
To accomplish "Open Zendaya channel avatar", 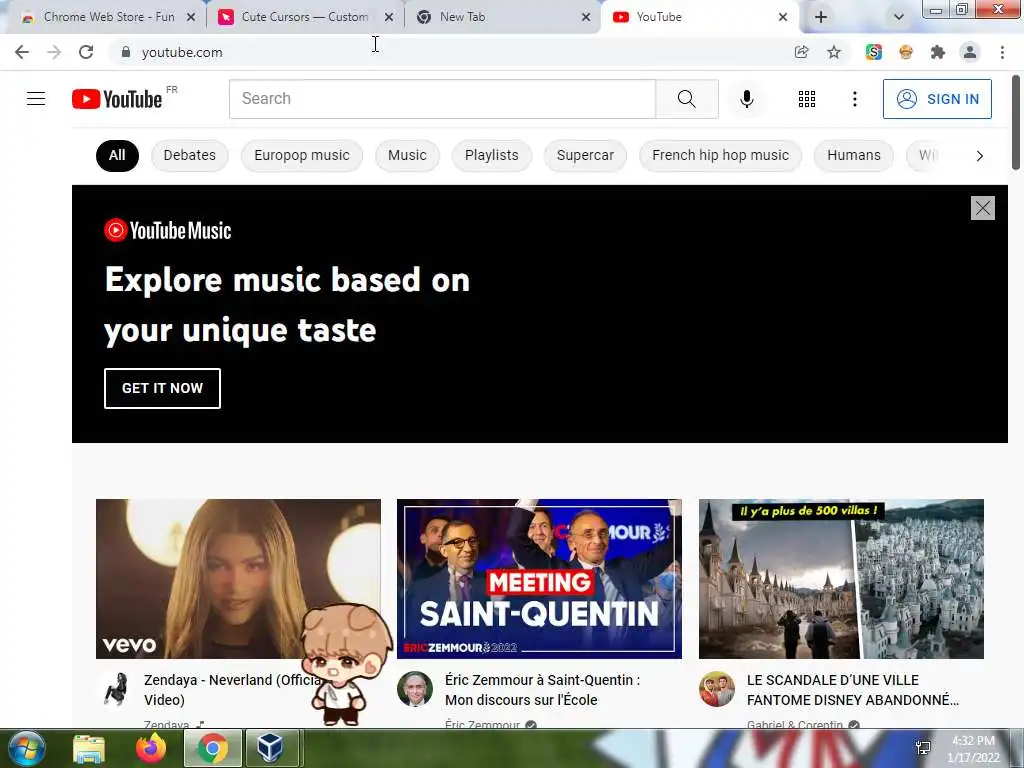I will tap(117, 689).
